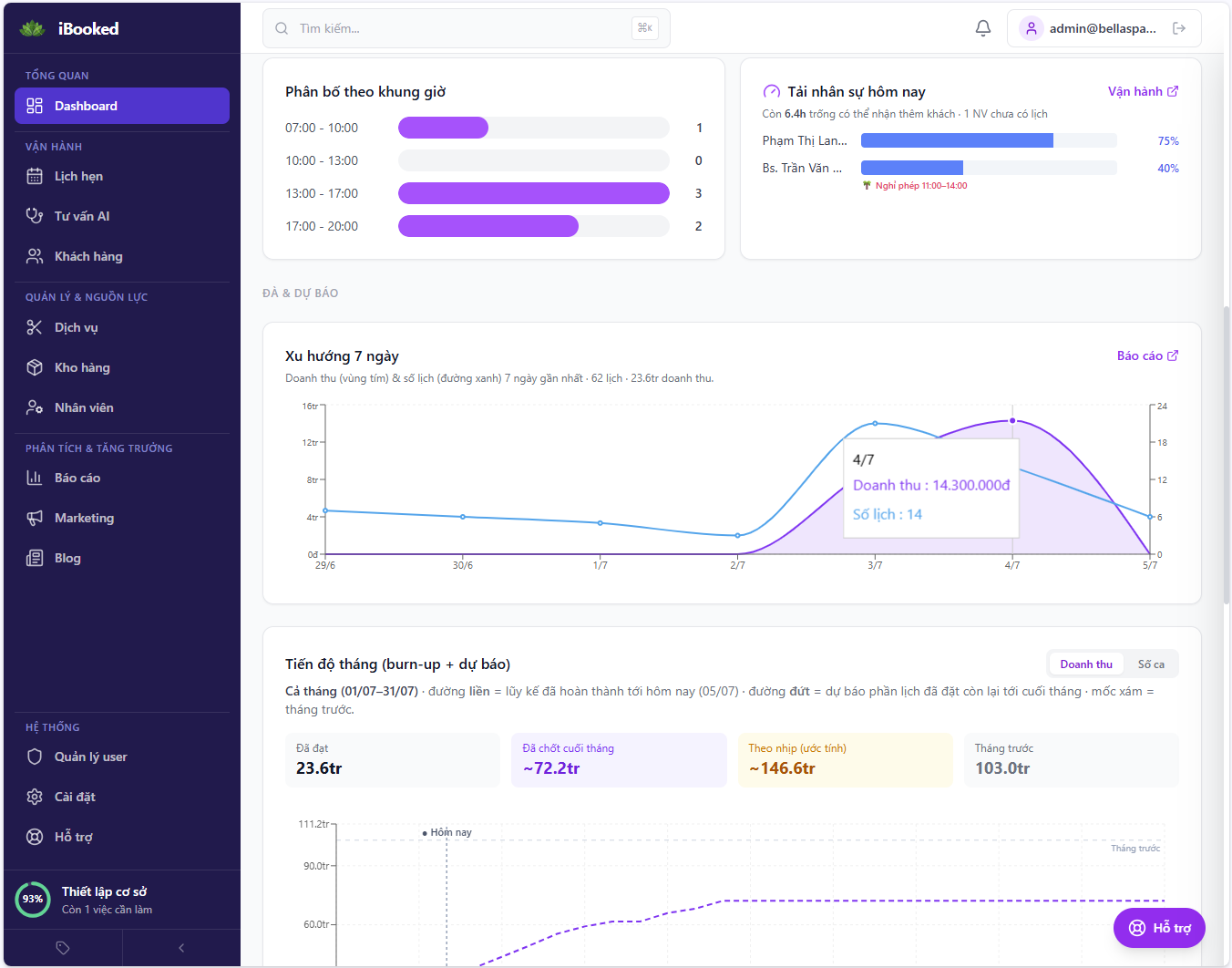Click the 93% setup progress ring
This screenshot has height=968, width=1232.
[33, 899]
